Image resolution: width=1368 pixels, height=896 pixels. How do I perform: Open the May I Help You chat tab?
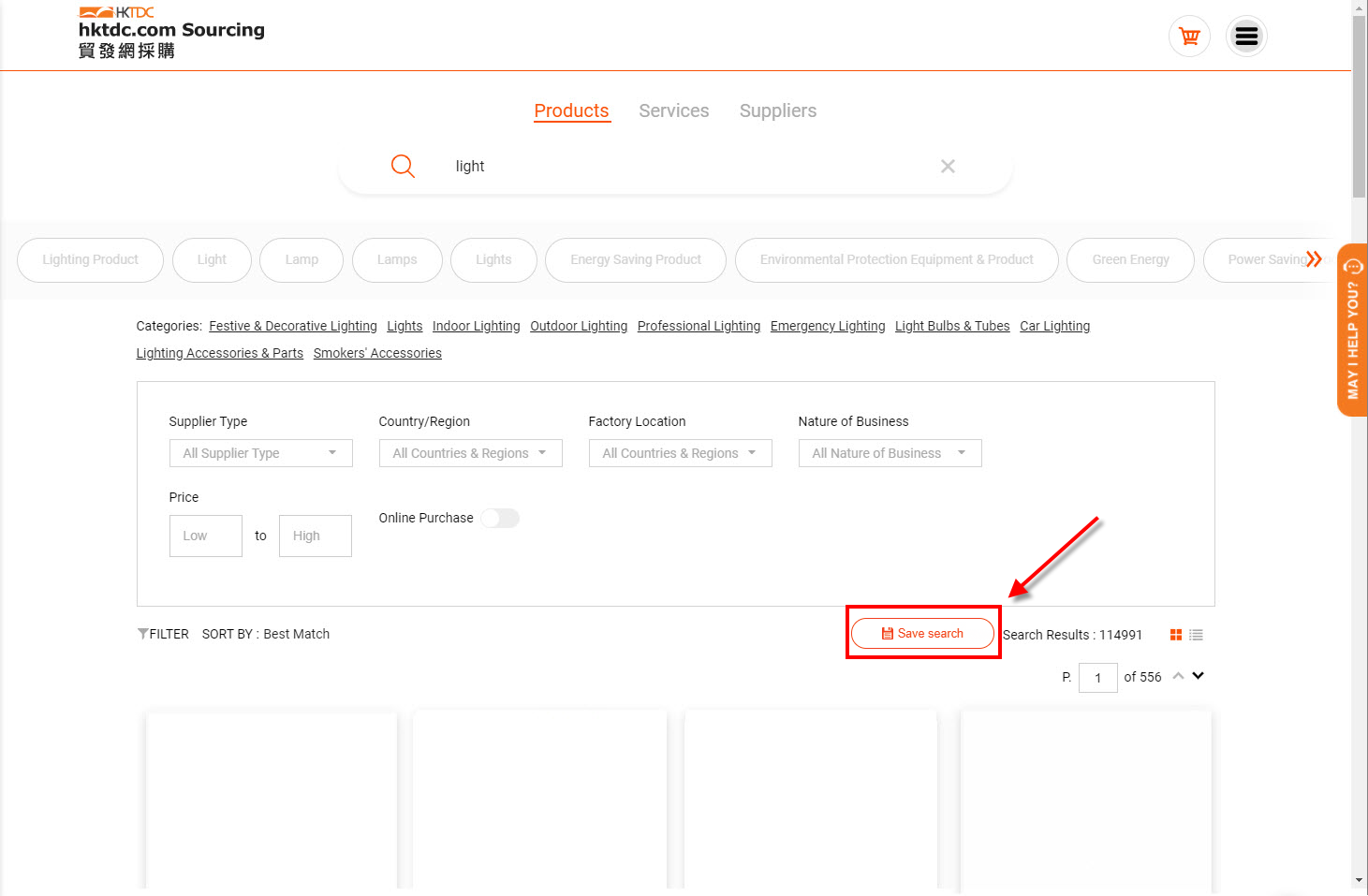(1352, 330)
